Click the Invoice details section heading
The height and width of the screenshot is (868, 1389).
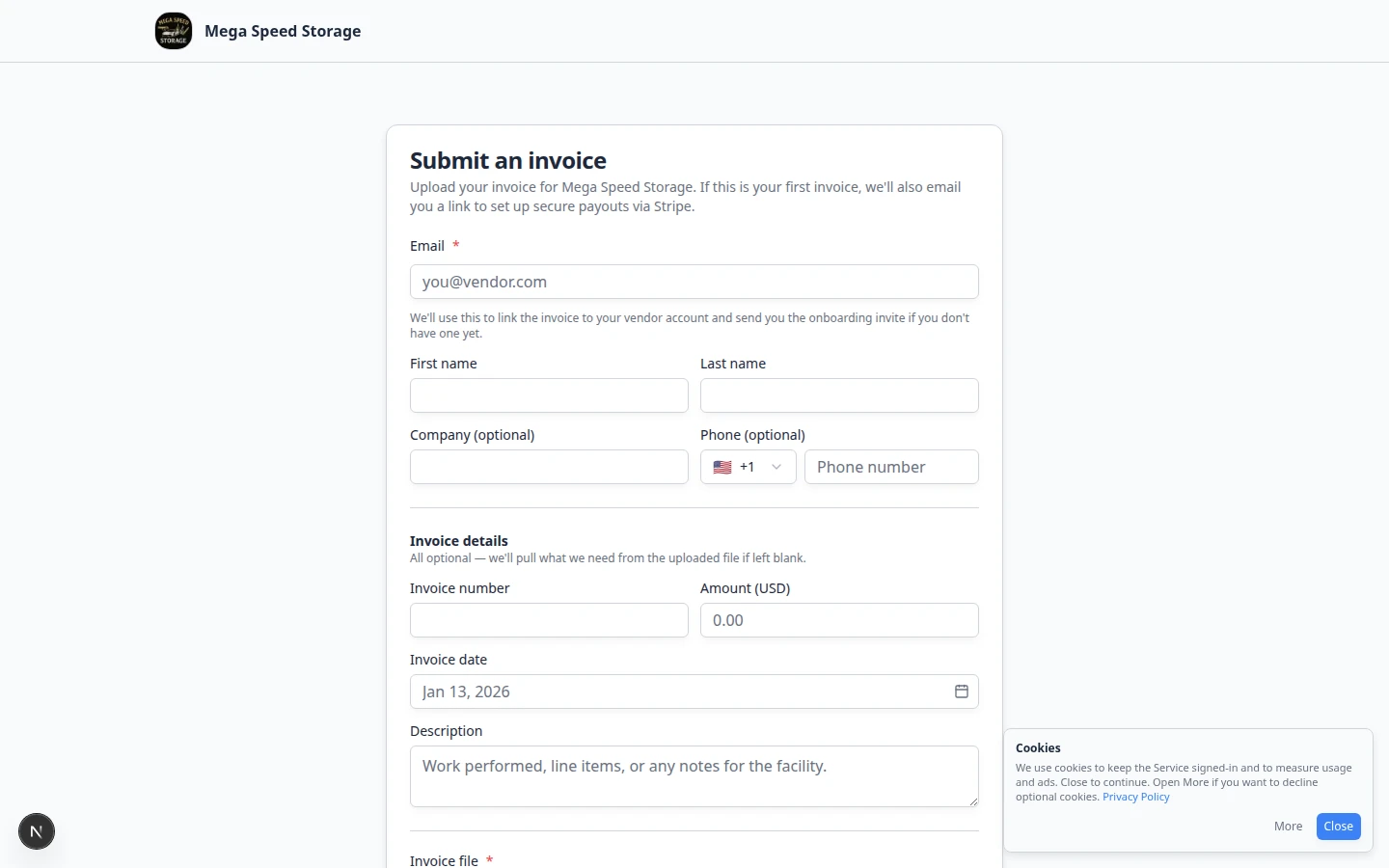coord(458,541)
